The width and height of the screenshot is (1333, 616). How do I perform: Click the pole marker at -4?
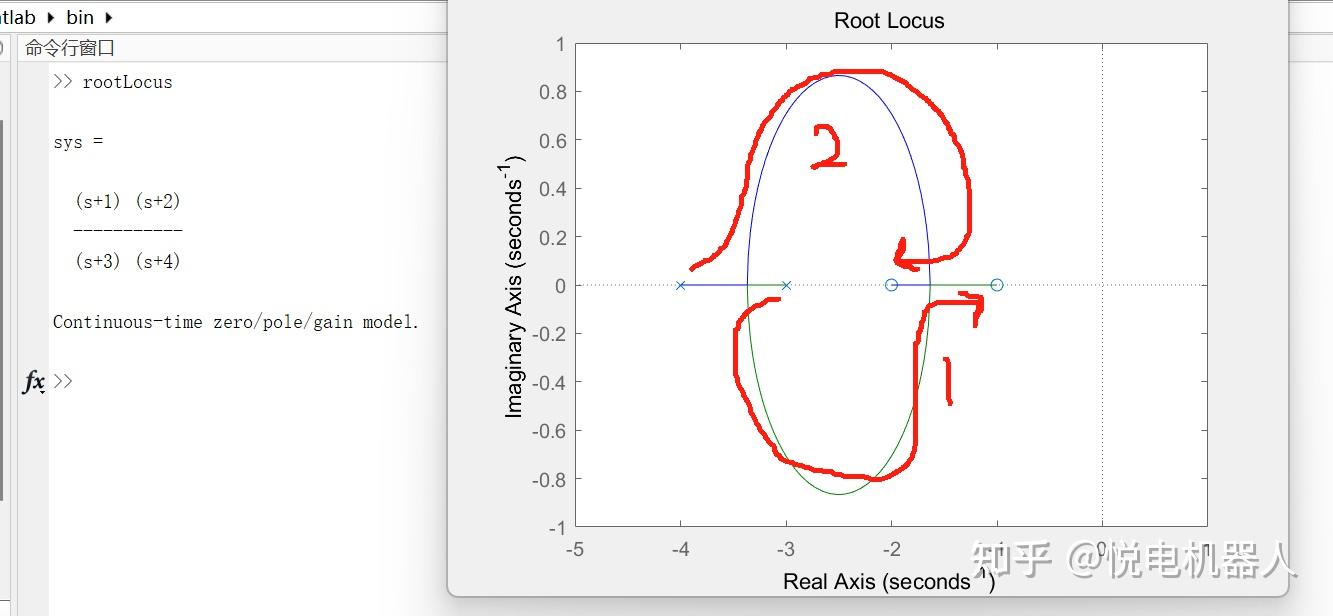[x=681, y=285]
